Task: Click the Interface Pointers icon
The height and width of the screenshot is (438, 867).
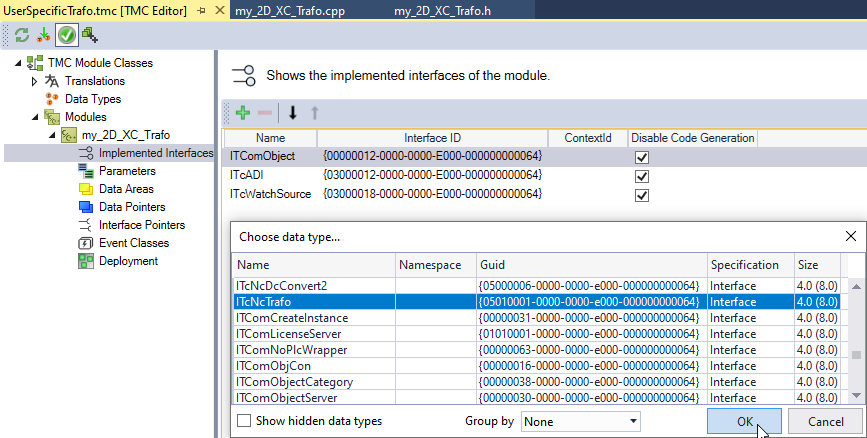Action: tap(86, 225)
